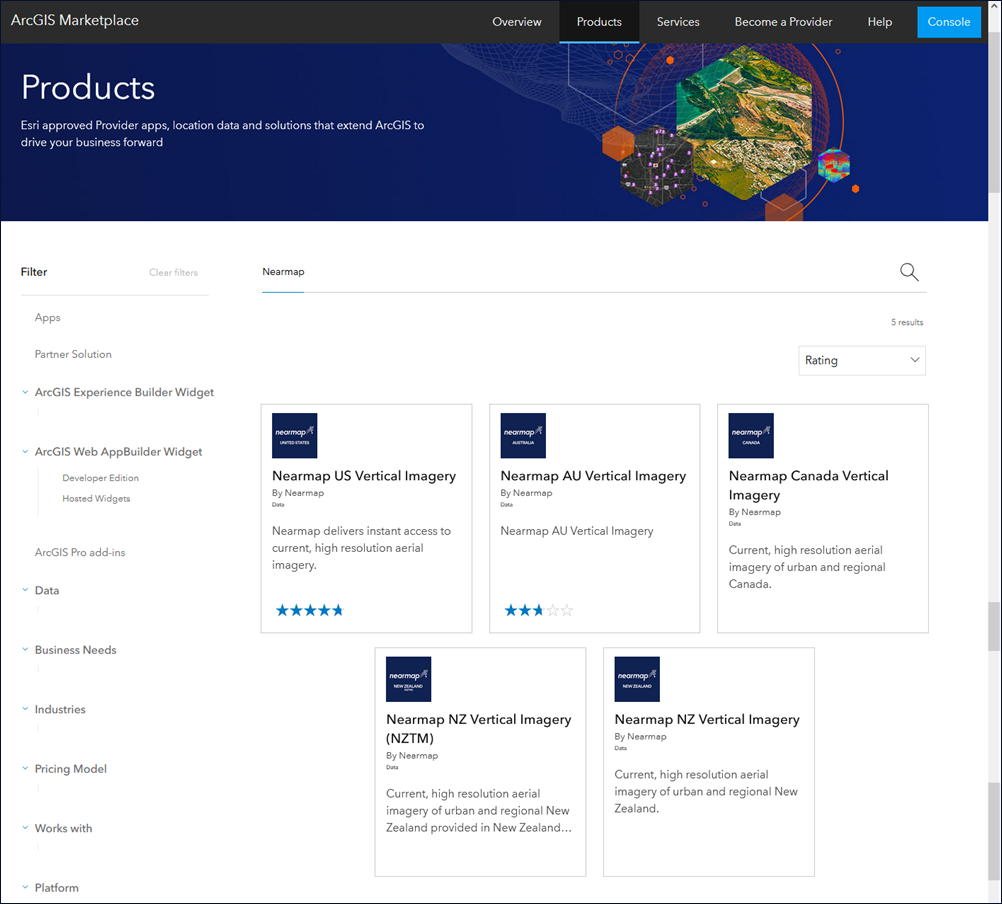
Task: Open the Services tab
Action: 678,22
